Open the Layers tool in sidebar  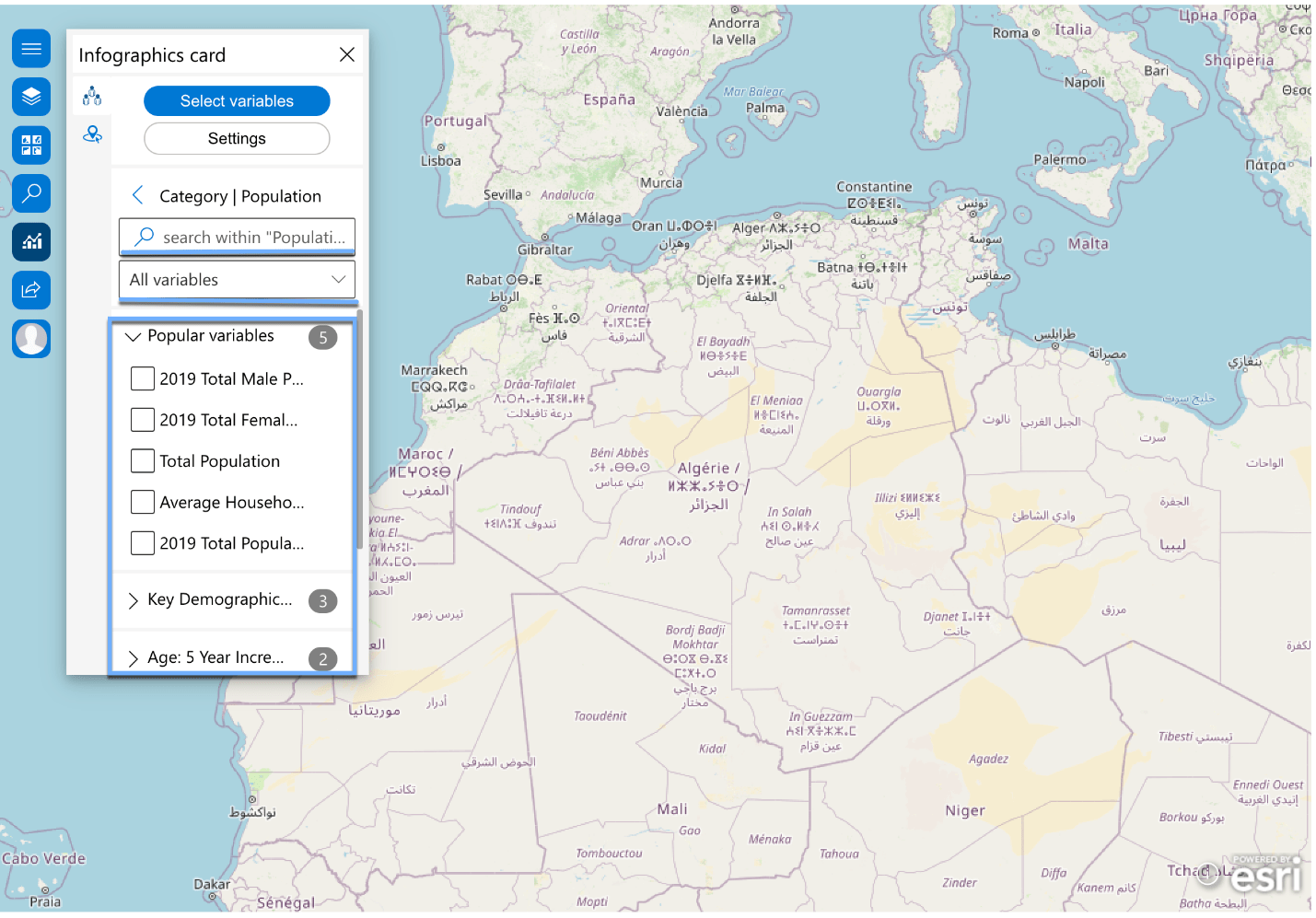(31, 97)
